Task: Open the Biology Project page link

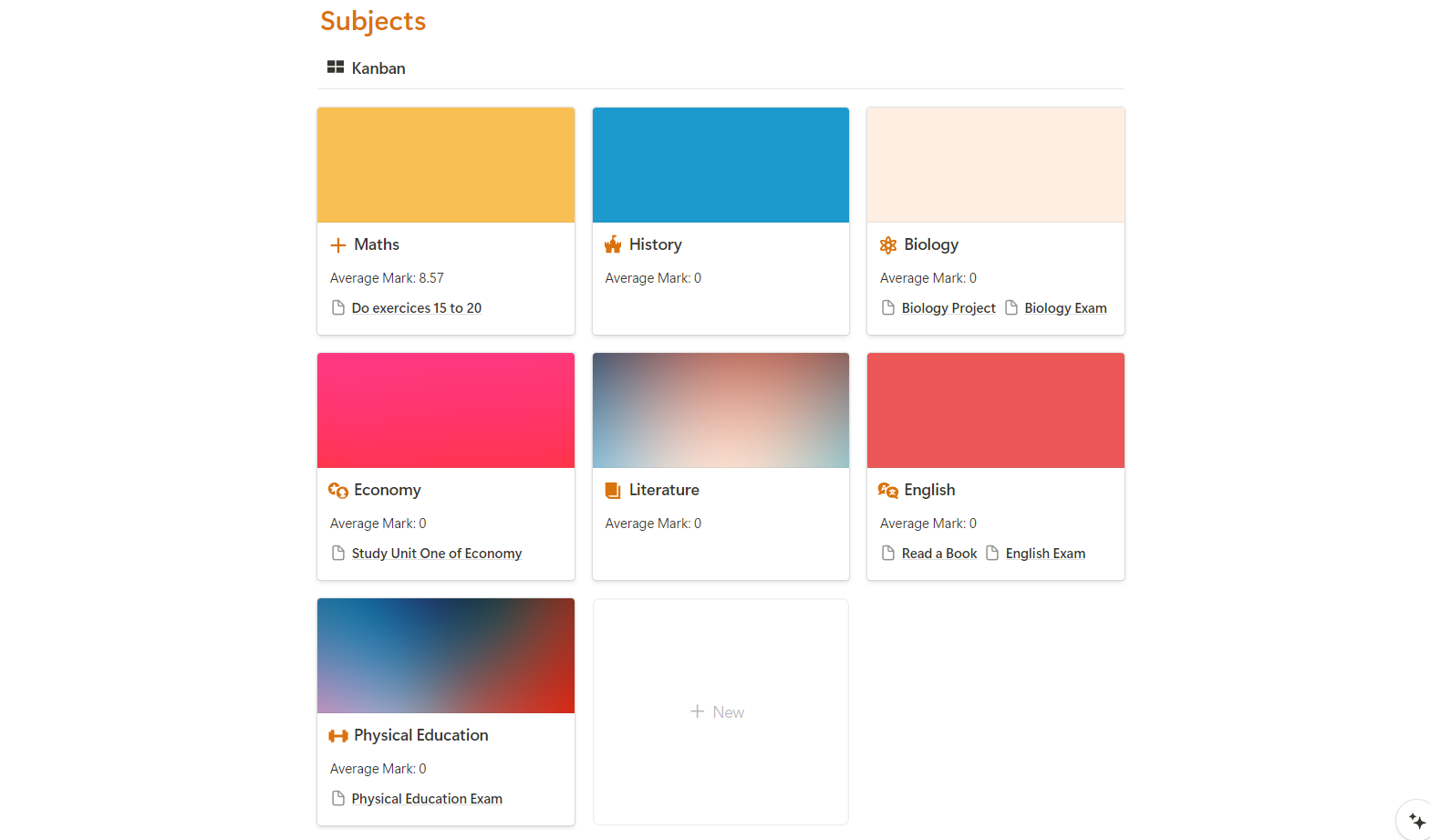Action: 948,308
